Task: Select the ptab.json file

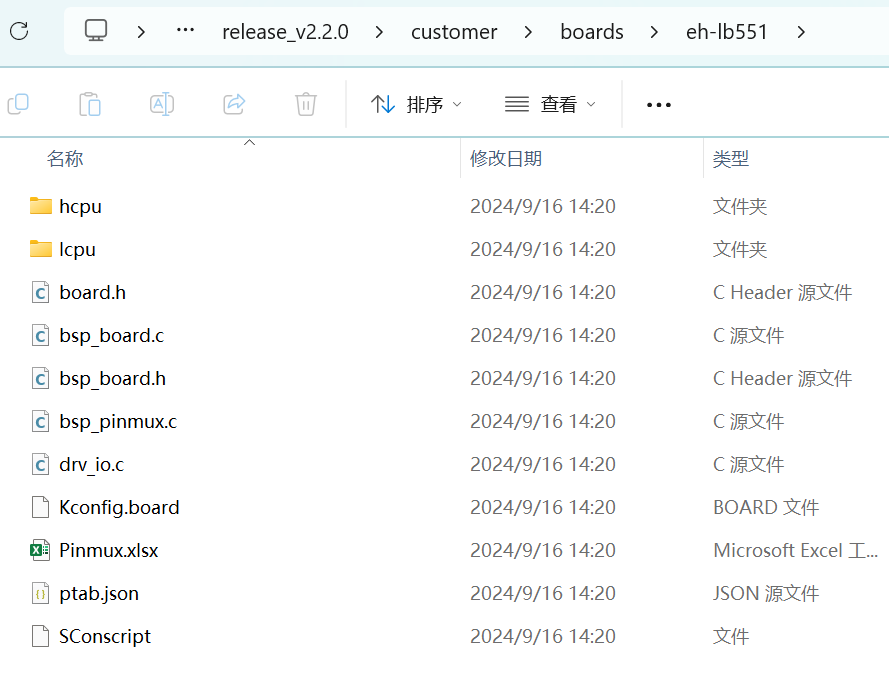Action: tap(98, 593)
